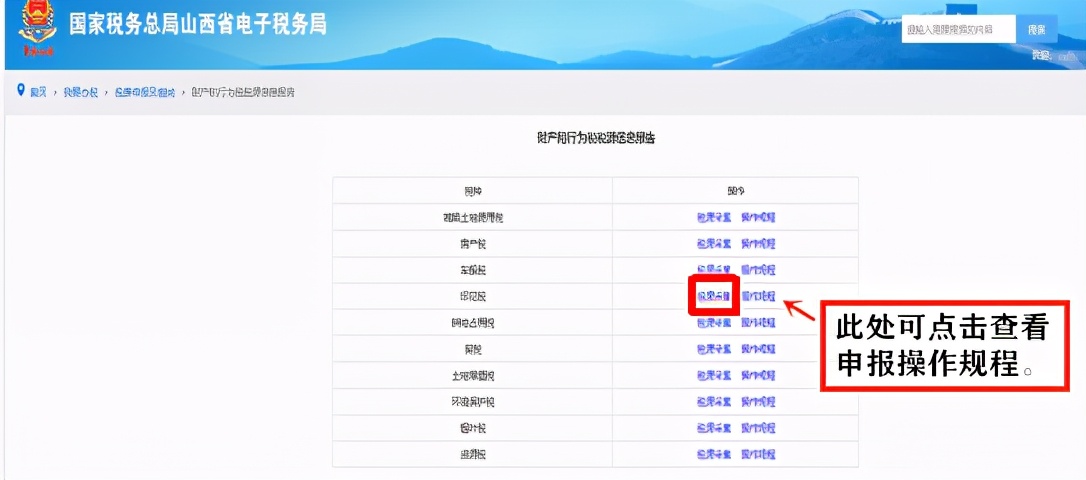
Task: Open right 操作规程 link in 烟叶税 row
Action: pos(758,427)
